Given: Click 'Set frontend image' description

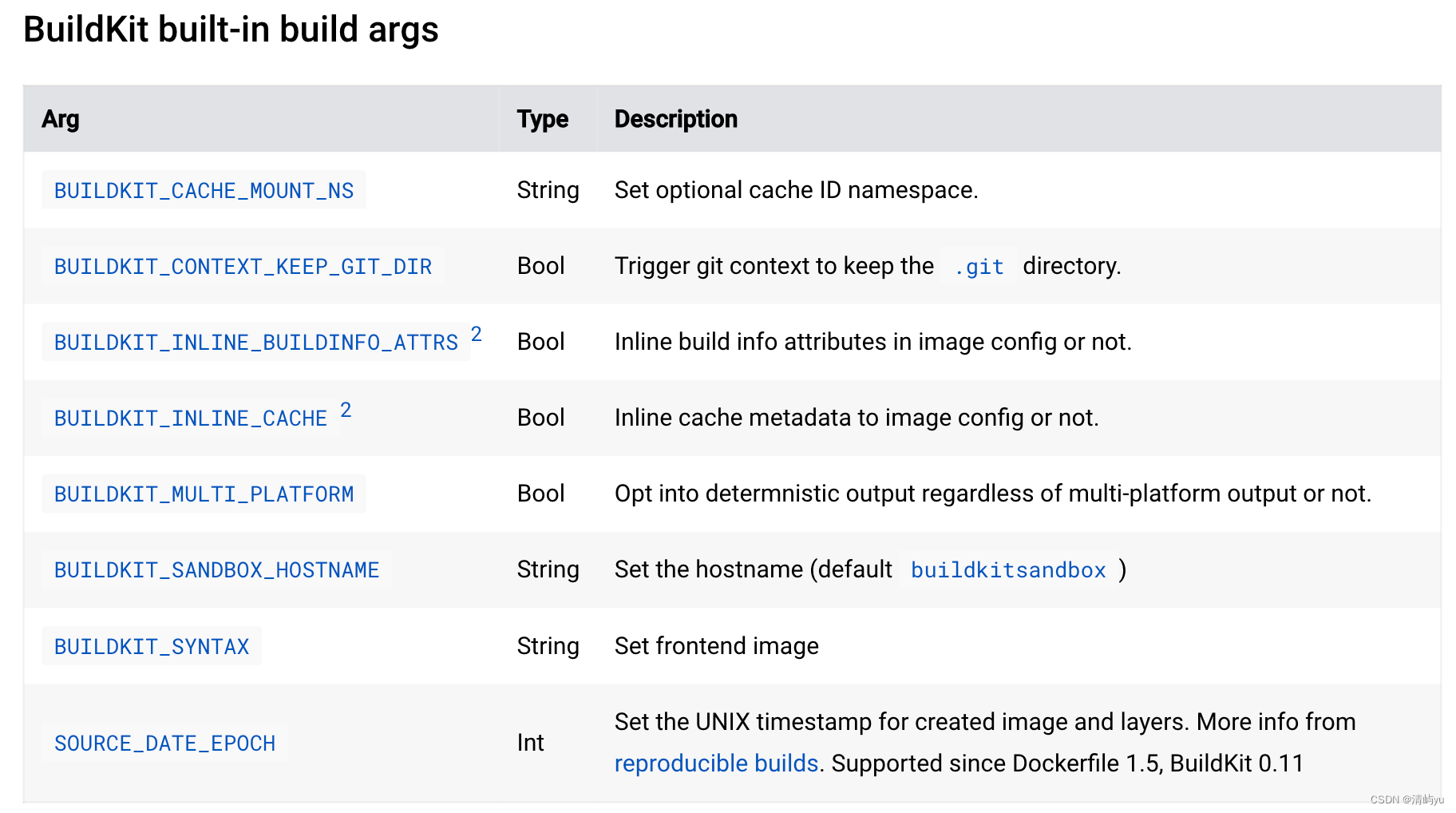Looking at the screenshot, I should pos(717,646).
